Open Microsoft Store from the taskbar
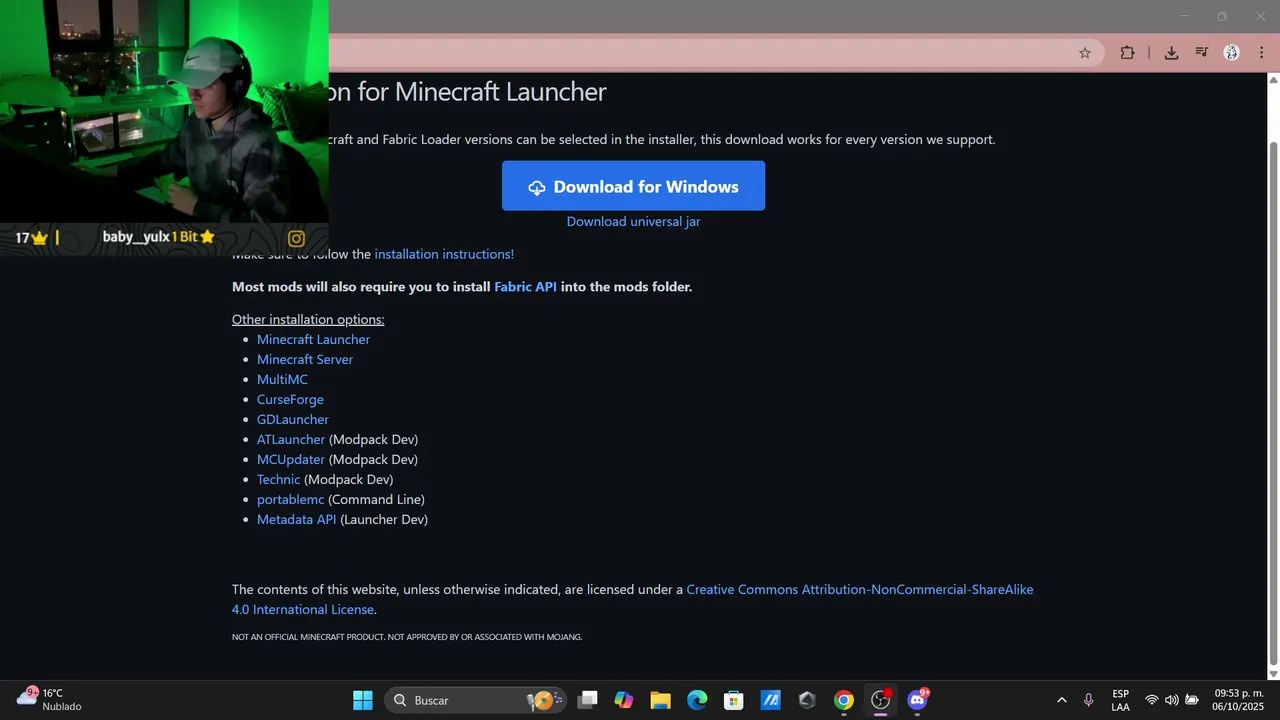This screenshot has width=1280, height=720. click(x=734, y=700)
